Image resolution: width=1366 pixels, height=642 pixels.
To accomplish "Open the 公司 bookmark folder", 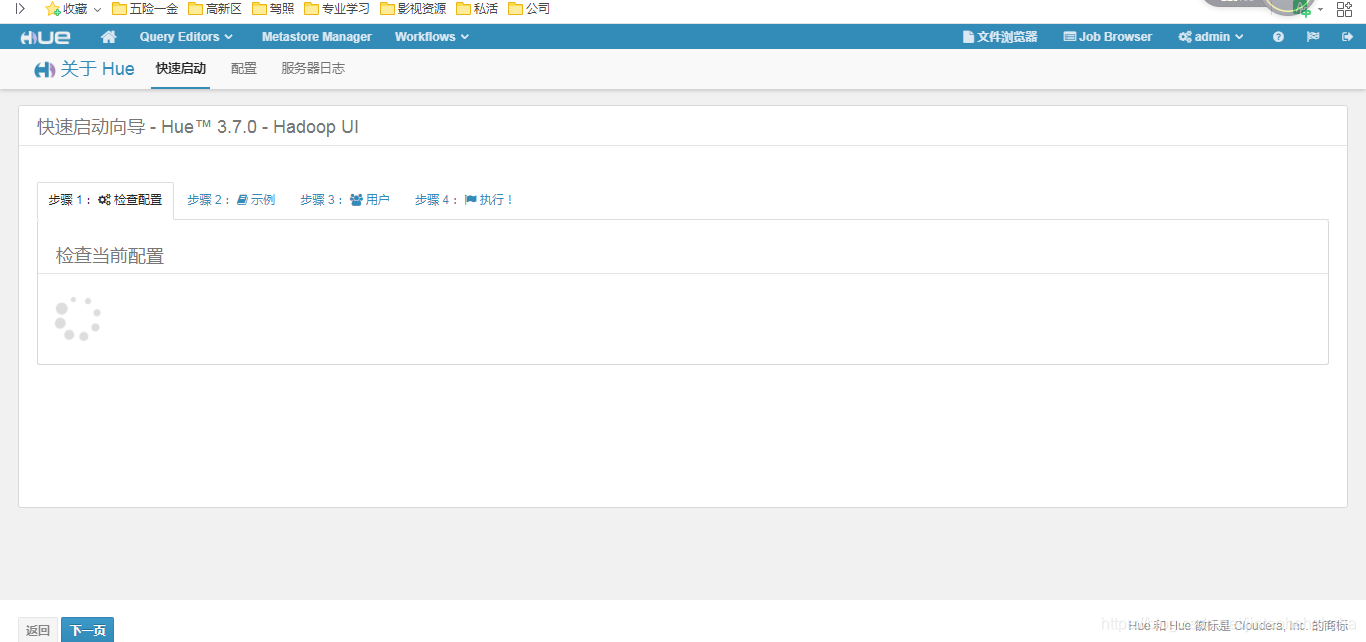I will pos(529,9).
